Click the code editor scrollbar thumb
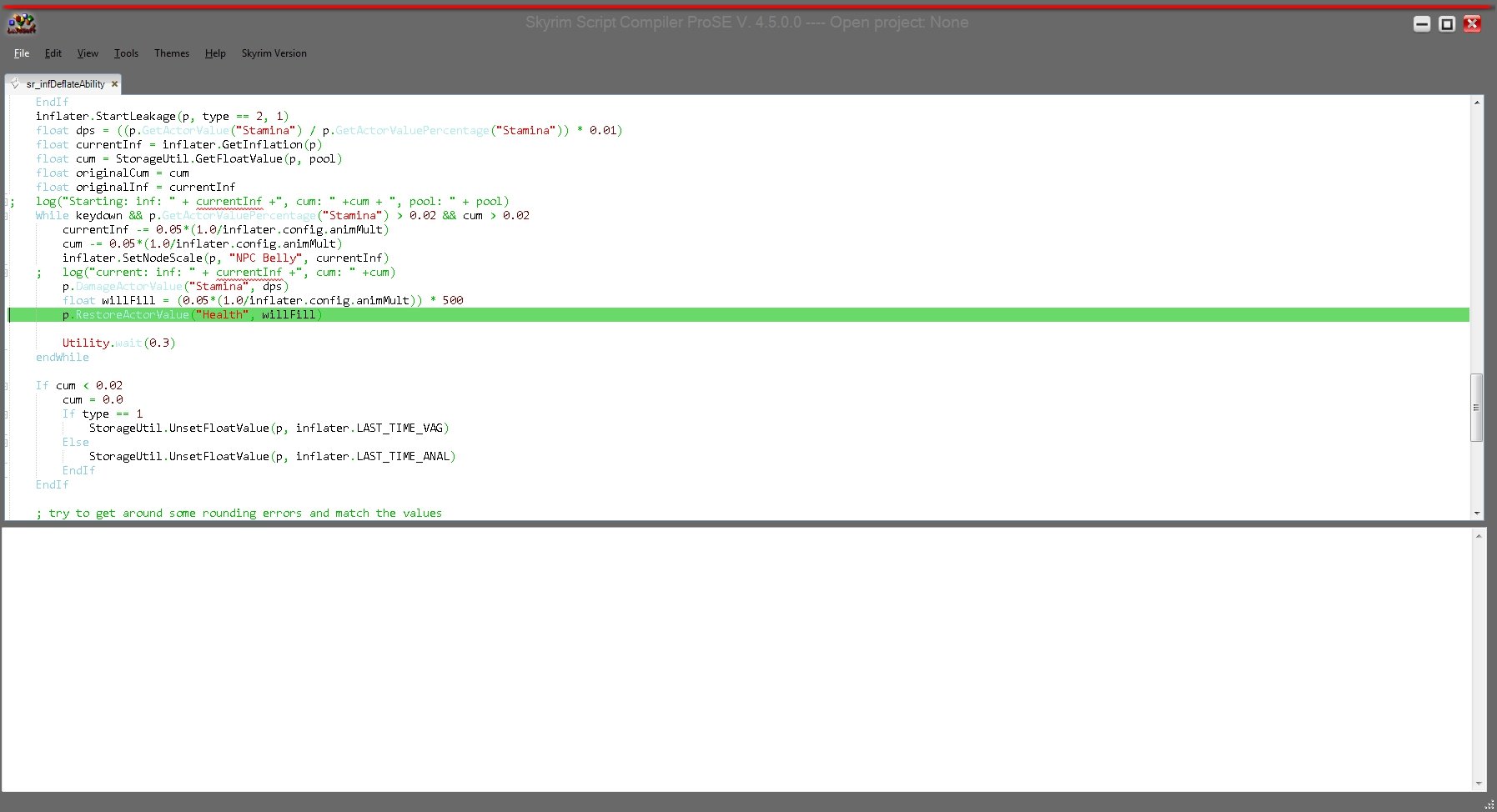Image resolution: width=1497 pixels, height=812 pixels. coord(1476,407)
